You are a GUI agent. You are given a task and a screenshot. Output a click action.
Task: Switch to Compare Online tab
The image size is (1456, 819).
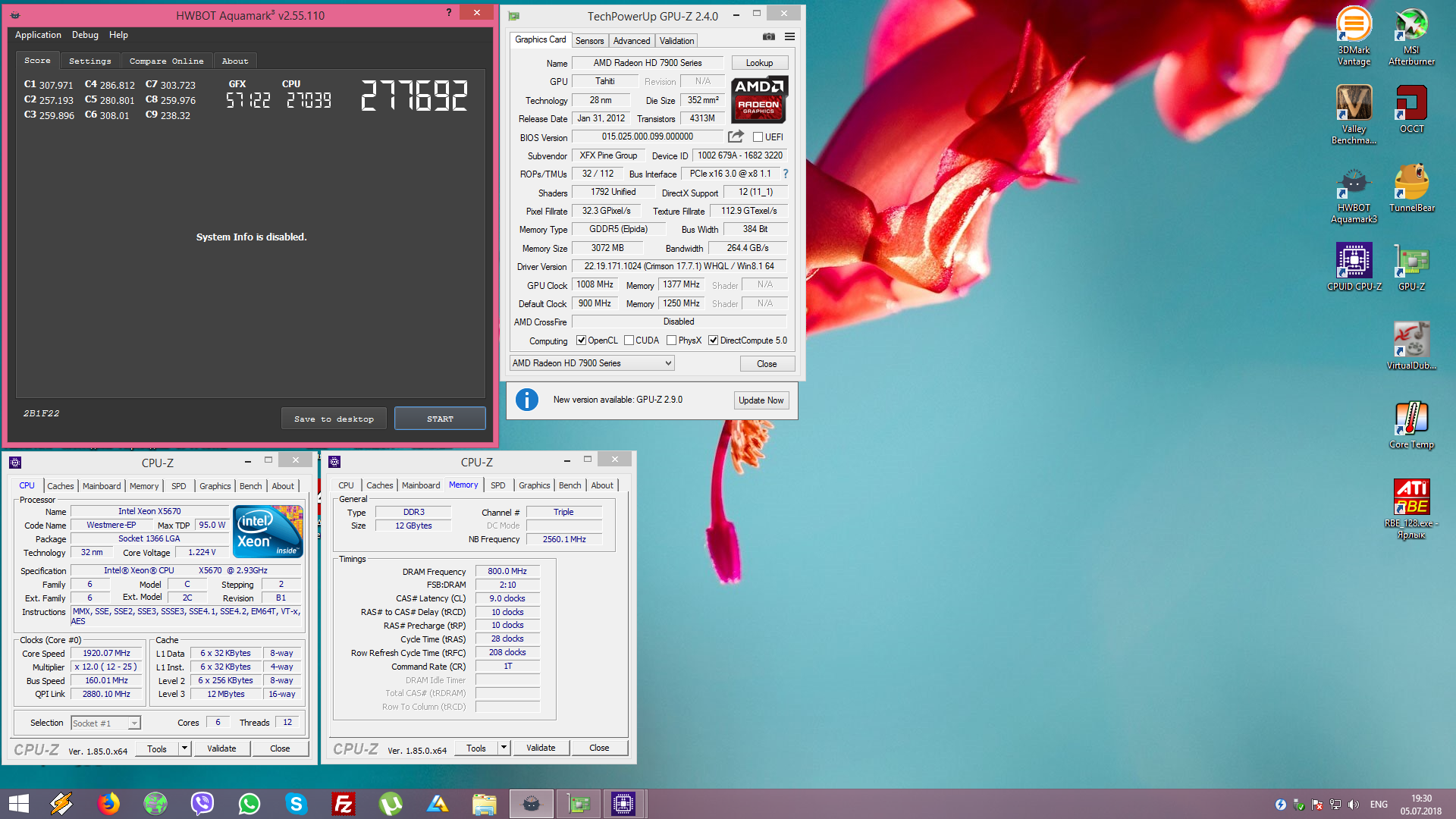tap(166, 61)
